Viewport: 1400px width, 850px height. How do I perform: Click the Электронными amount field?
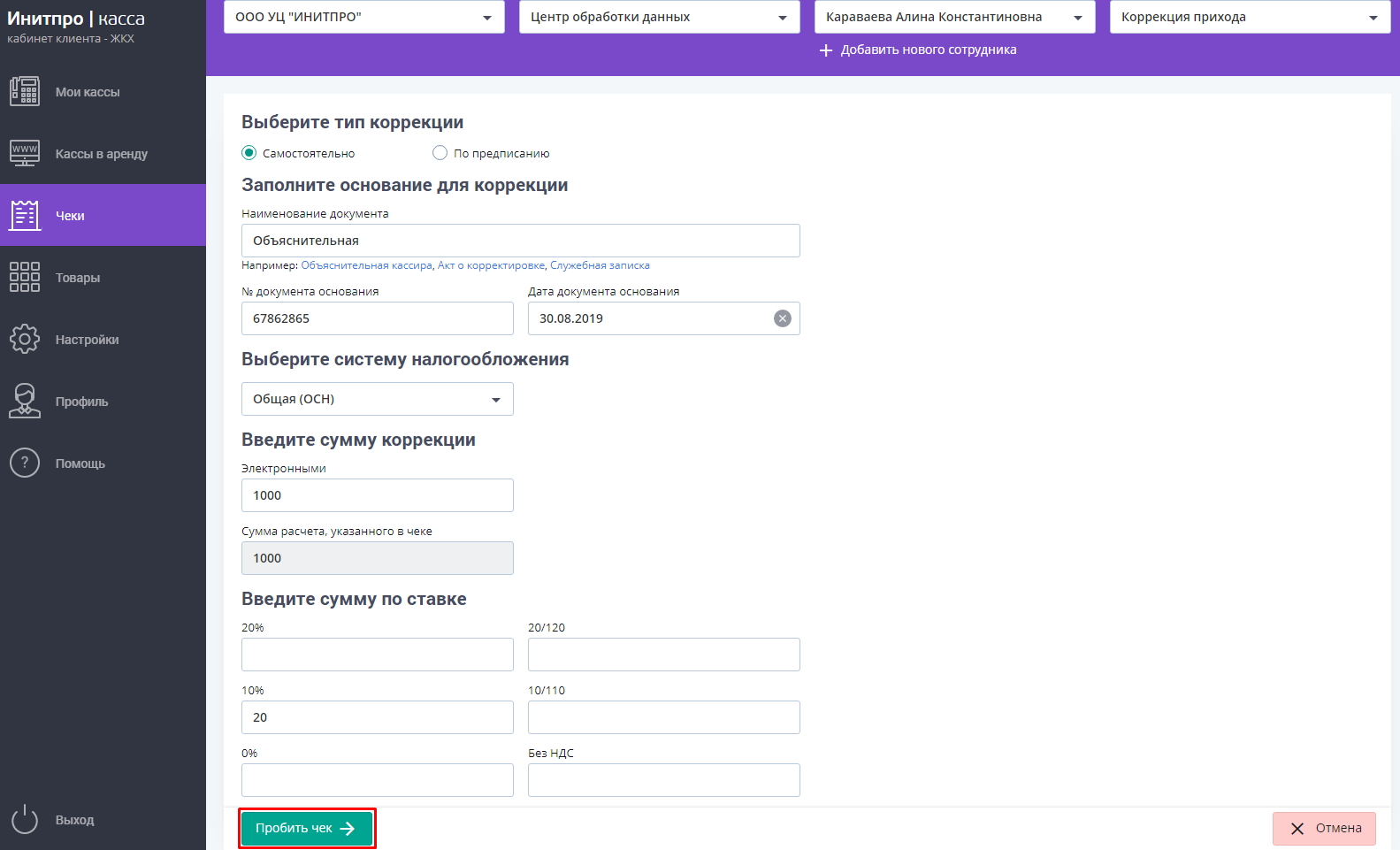coord(378,495)
